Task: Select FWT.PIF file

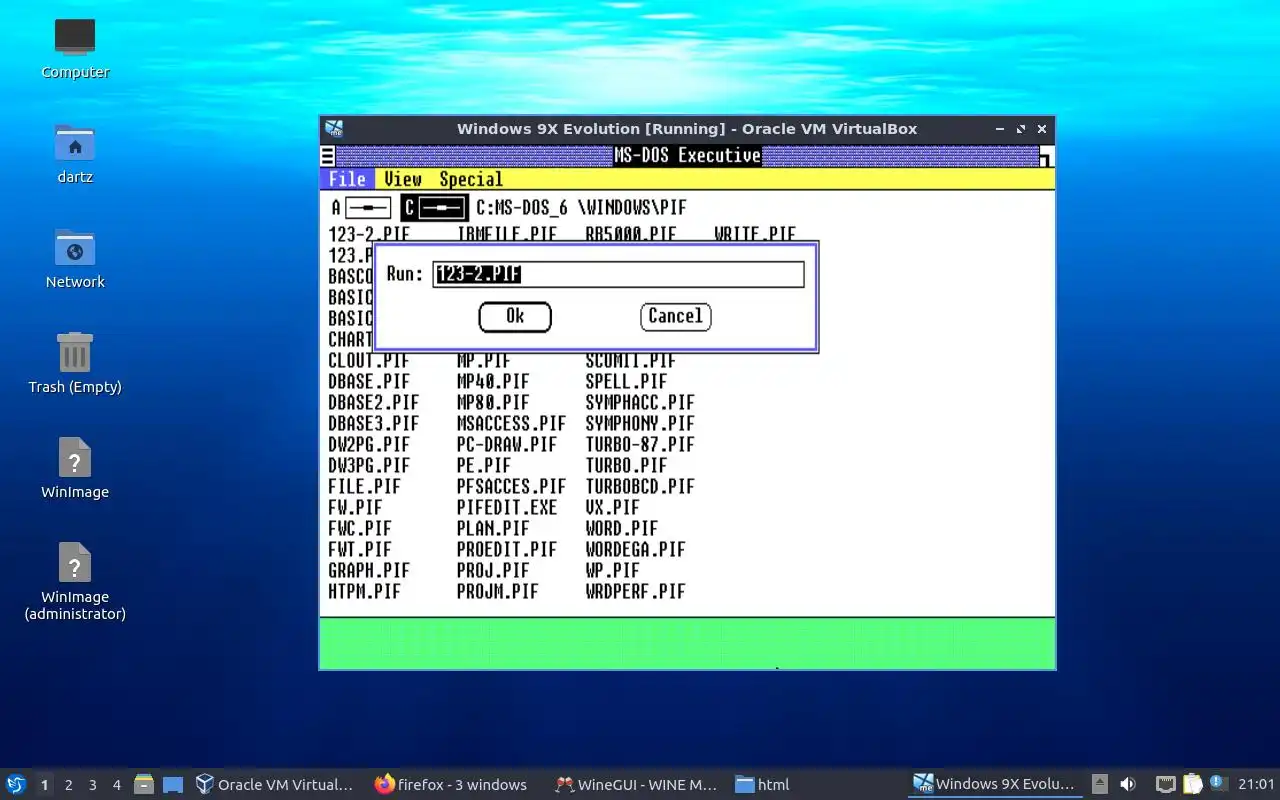Action: tap(360, 549)
